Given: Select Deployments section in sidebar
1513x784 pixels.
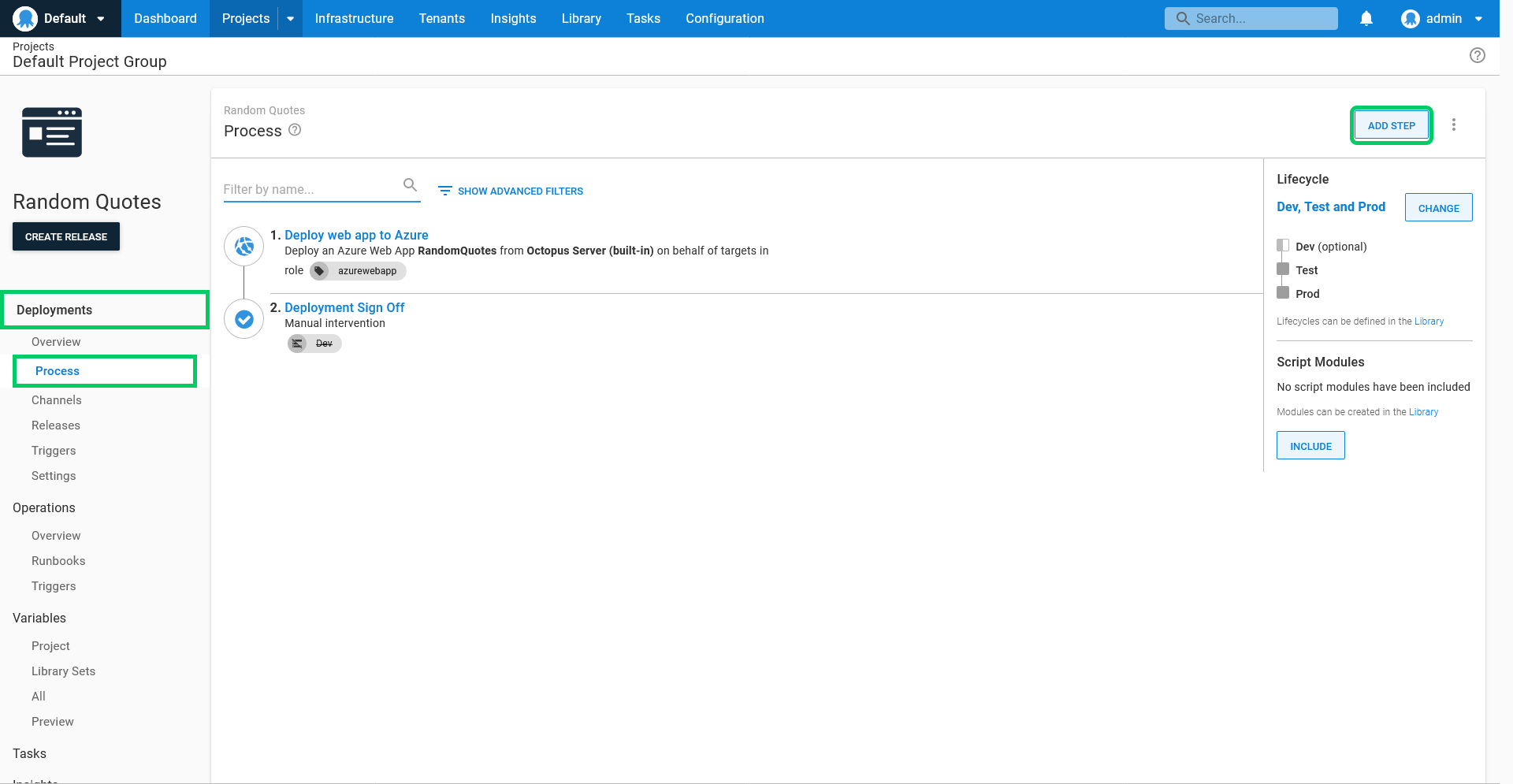Looking at the screenshot, I should click(105, 310).
